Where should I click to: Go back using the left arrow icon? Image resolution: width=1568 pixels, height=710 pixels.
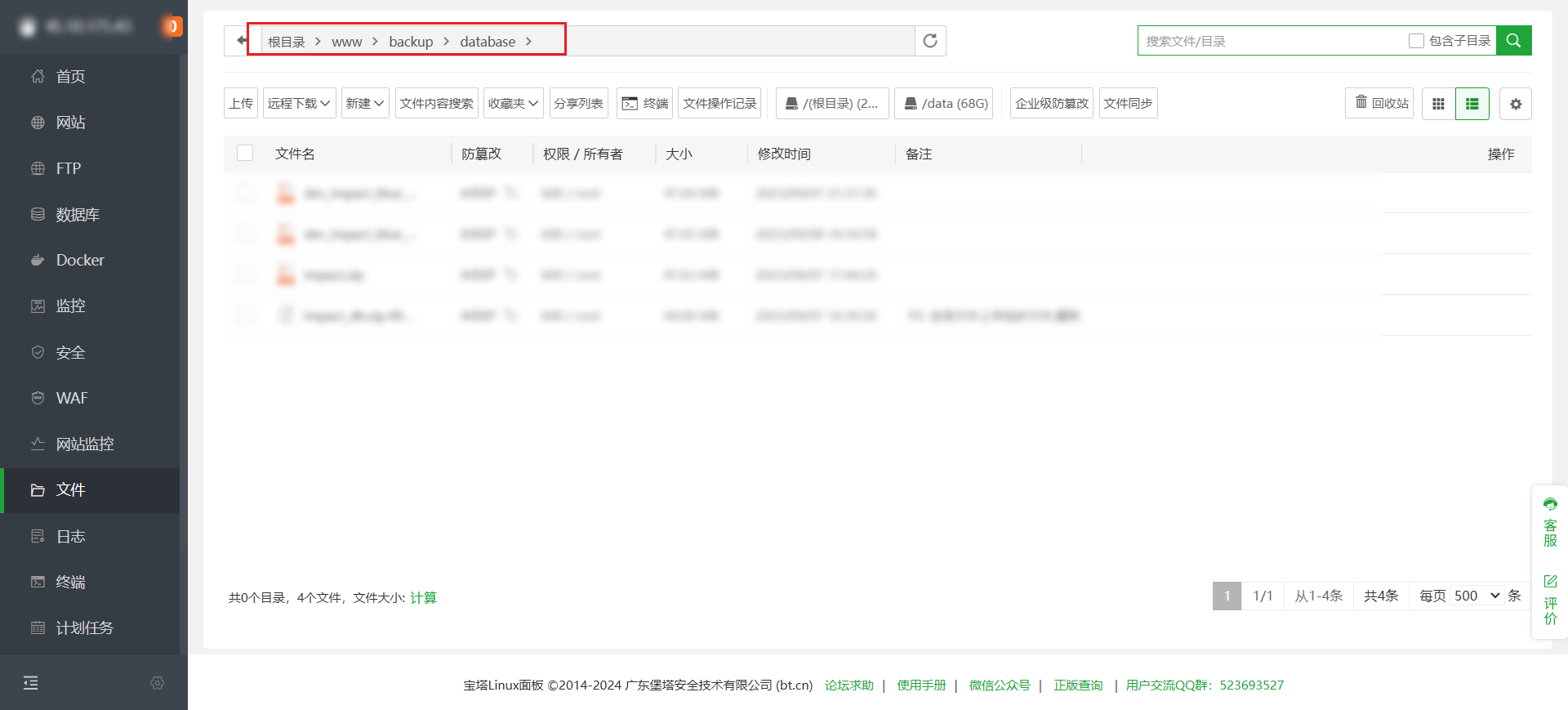(242, 41)
